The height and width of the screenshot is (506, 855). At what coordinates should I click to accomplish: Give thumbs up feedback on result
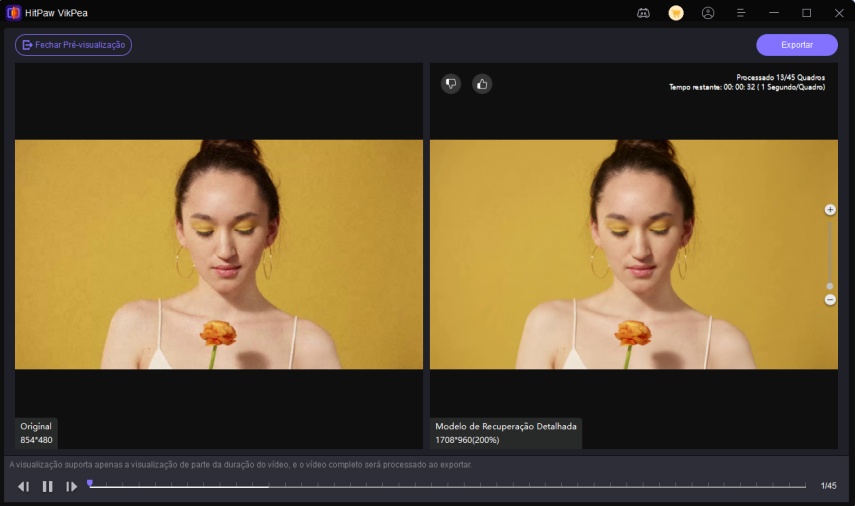point(482,84)
